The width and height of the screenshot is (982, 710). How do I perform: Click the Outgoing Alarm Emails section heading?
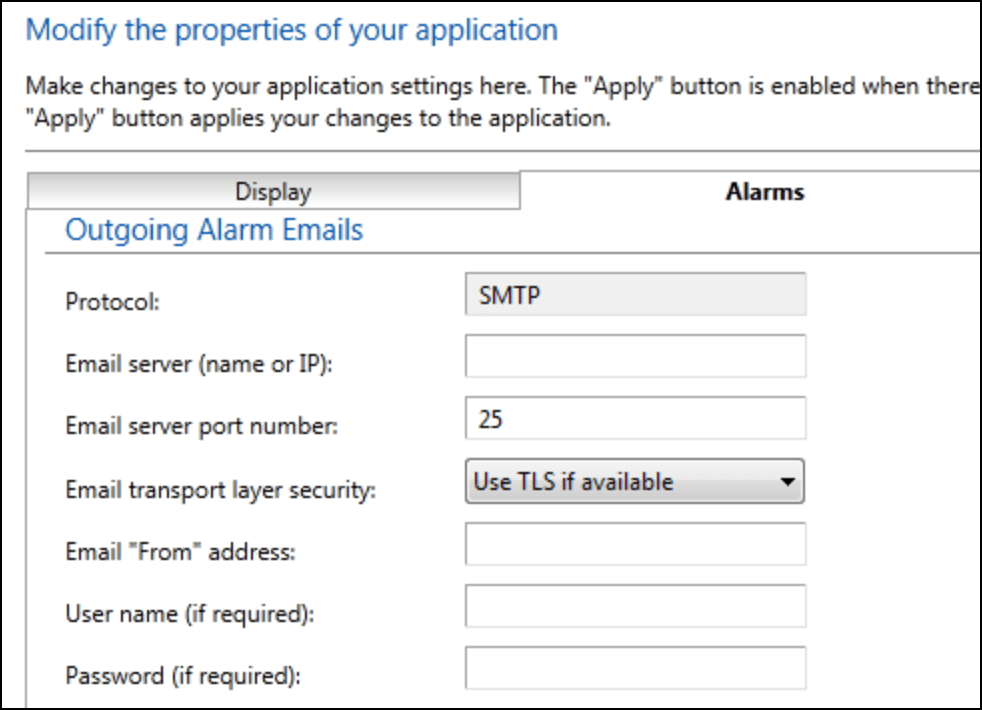pyautogui.click(x=214, y=230)
